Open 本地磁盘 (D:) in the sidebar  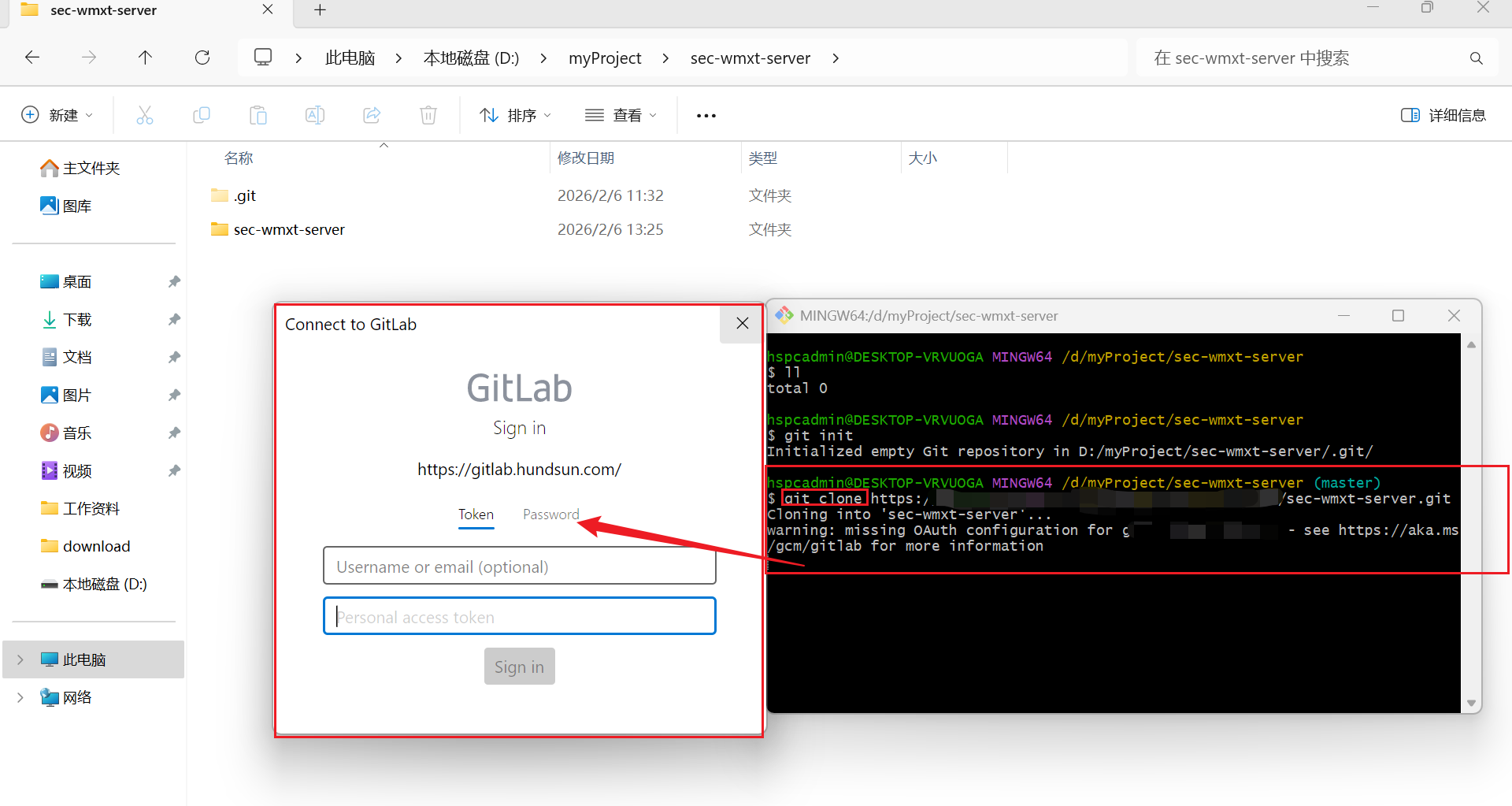point(94,584)
